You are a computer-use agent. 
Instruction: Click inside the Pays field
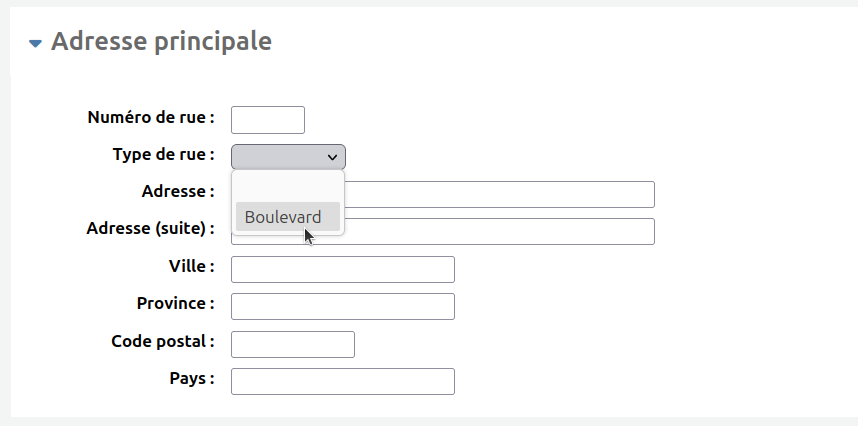click(x=343, y=381)
